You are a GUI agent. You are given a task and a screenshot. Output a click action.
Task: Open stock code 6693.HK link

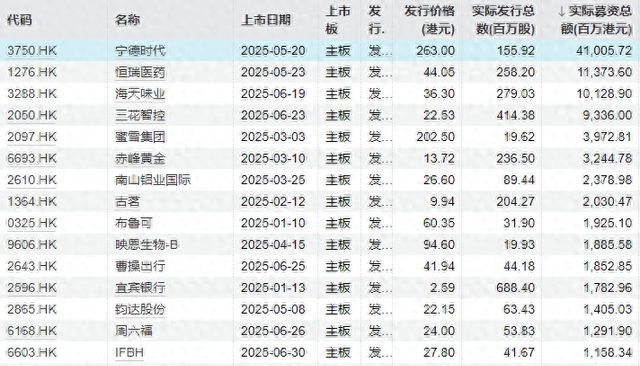[x=32, y=158]
